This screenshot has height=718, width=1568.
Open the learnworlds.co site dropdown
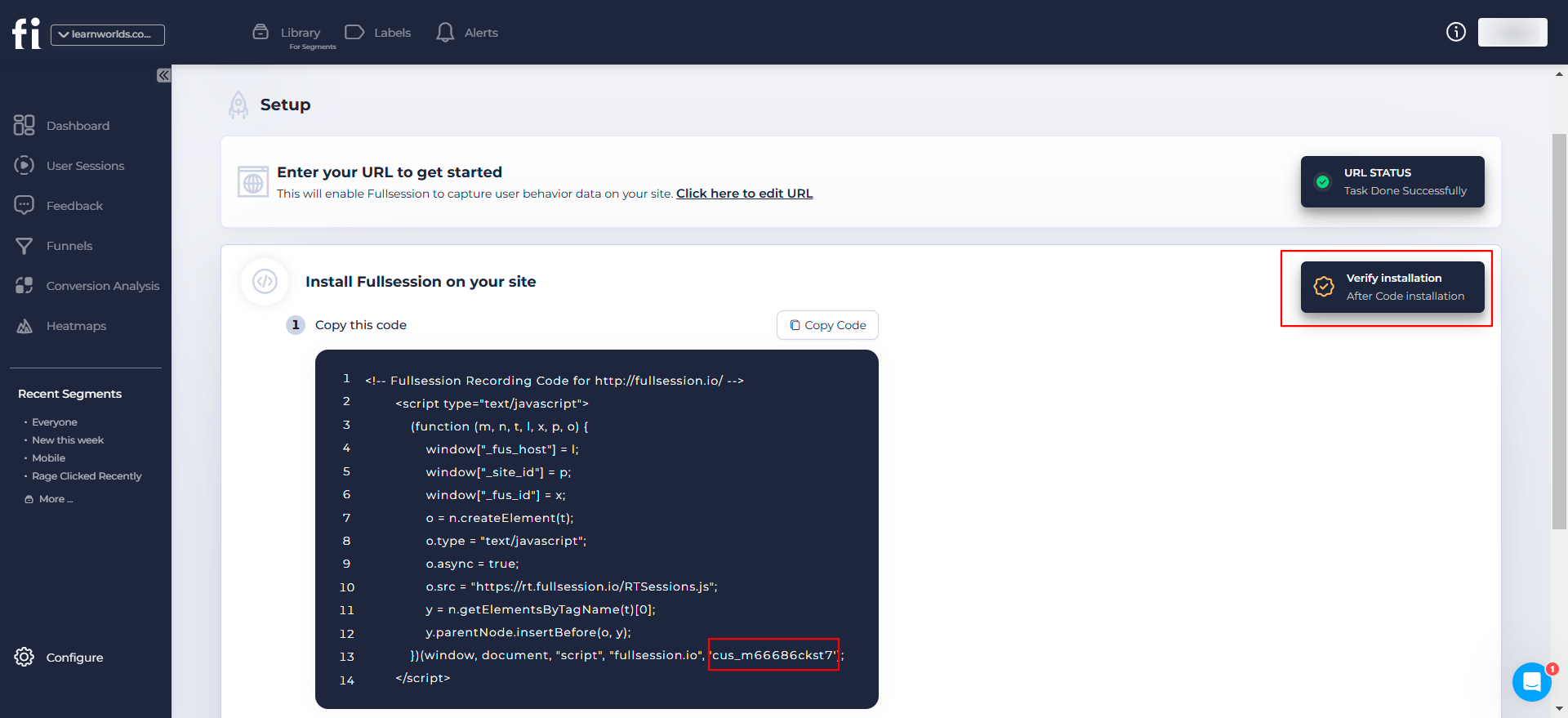click(108, 34)
